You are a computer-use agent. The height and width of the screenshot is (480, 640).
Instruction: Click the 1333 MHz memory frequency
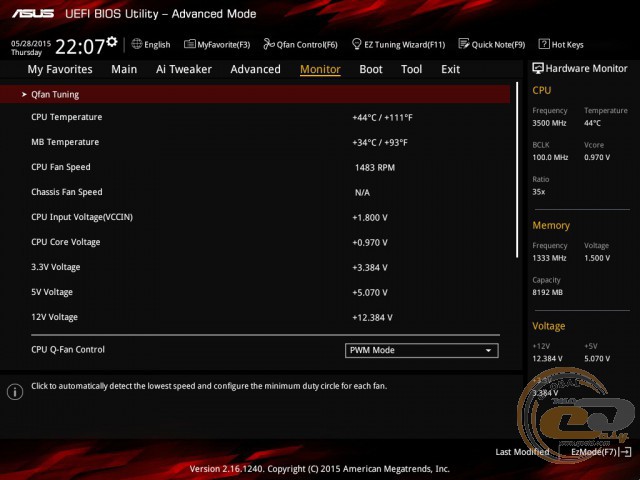pos(549,258)
